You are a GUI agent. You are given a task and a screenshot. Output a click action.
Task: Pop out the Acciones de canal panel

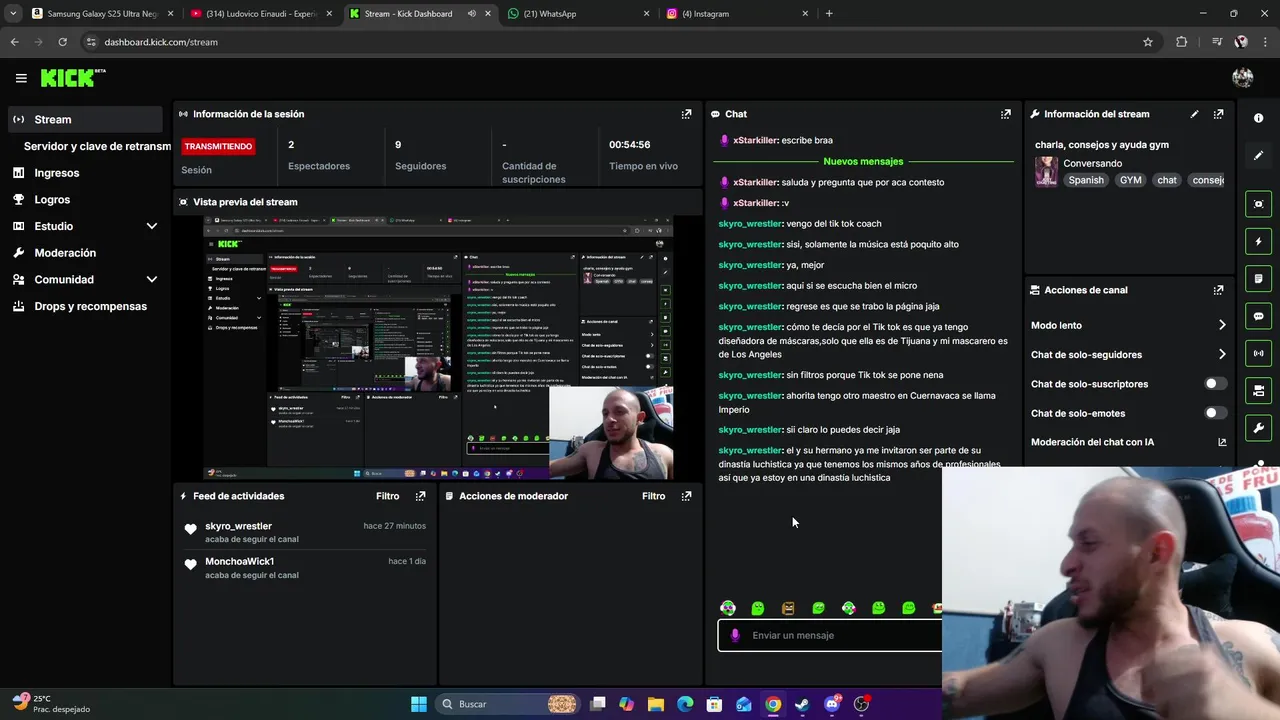coord(1218,290)
